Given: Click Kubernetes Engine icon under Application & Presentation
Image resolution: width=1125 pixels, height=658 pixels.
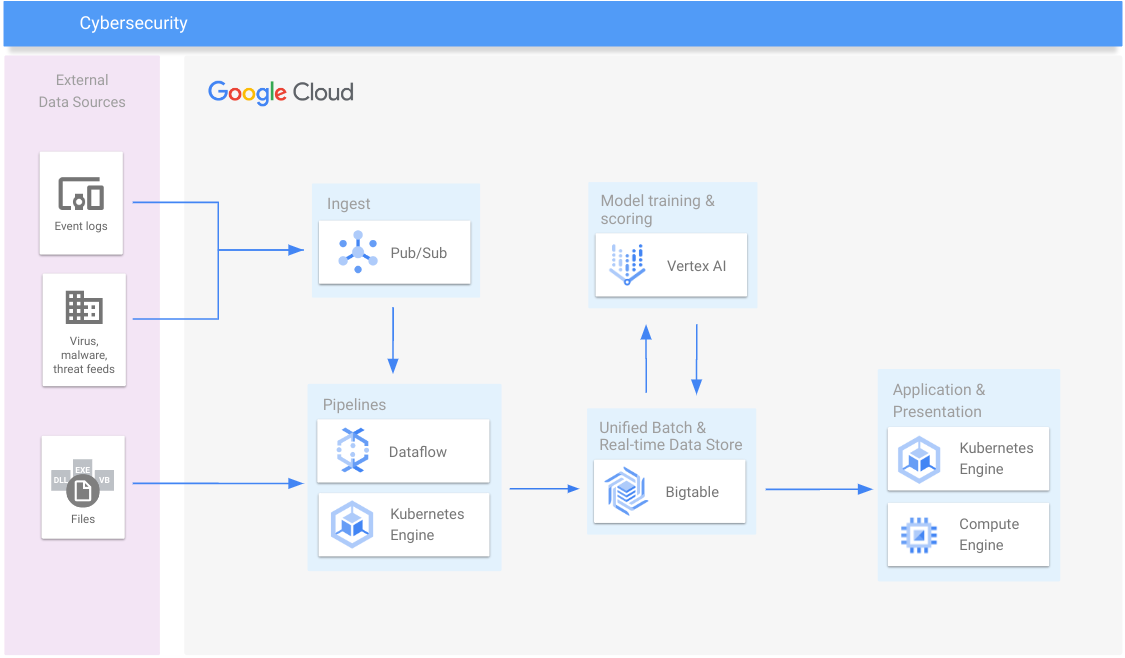Looking at the screenshot, I should (917, 459).
